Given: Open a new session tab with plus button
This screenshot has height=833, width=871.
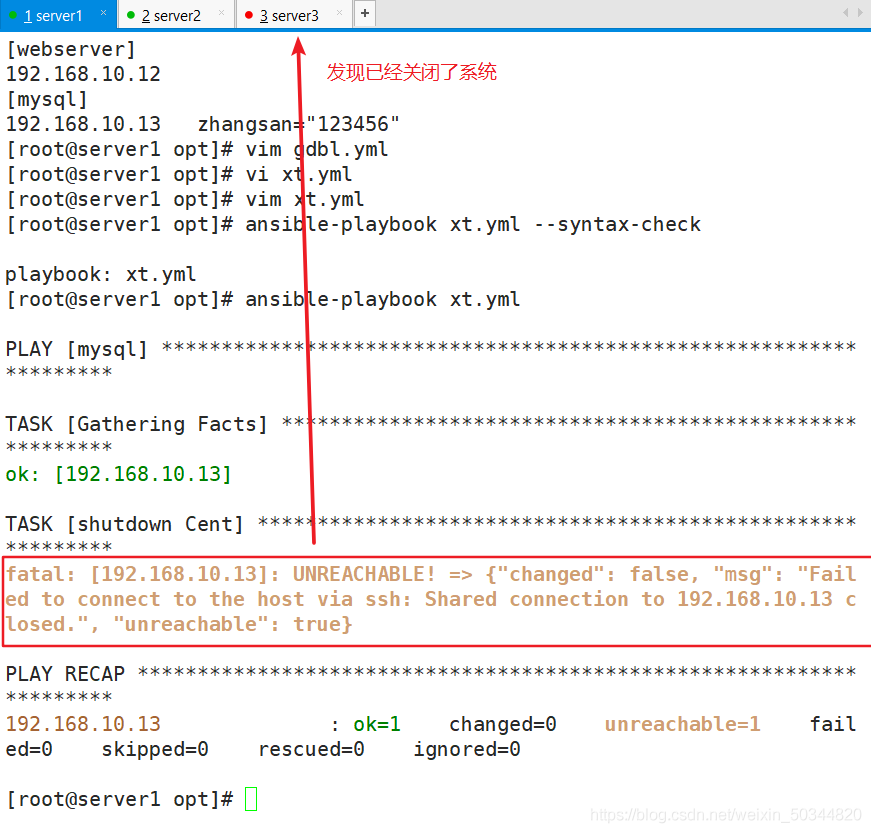Looking at the screenshot, I should click(365, 13).
